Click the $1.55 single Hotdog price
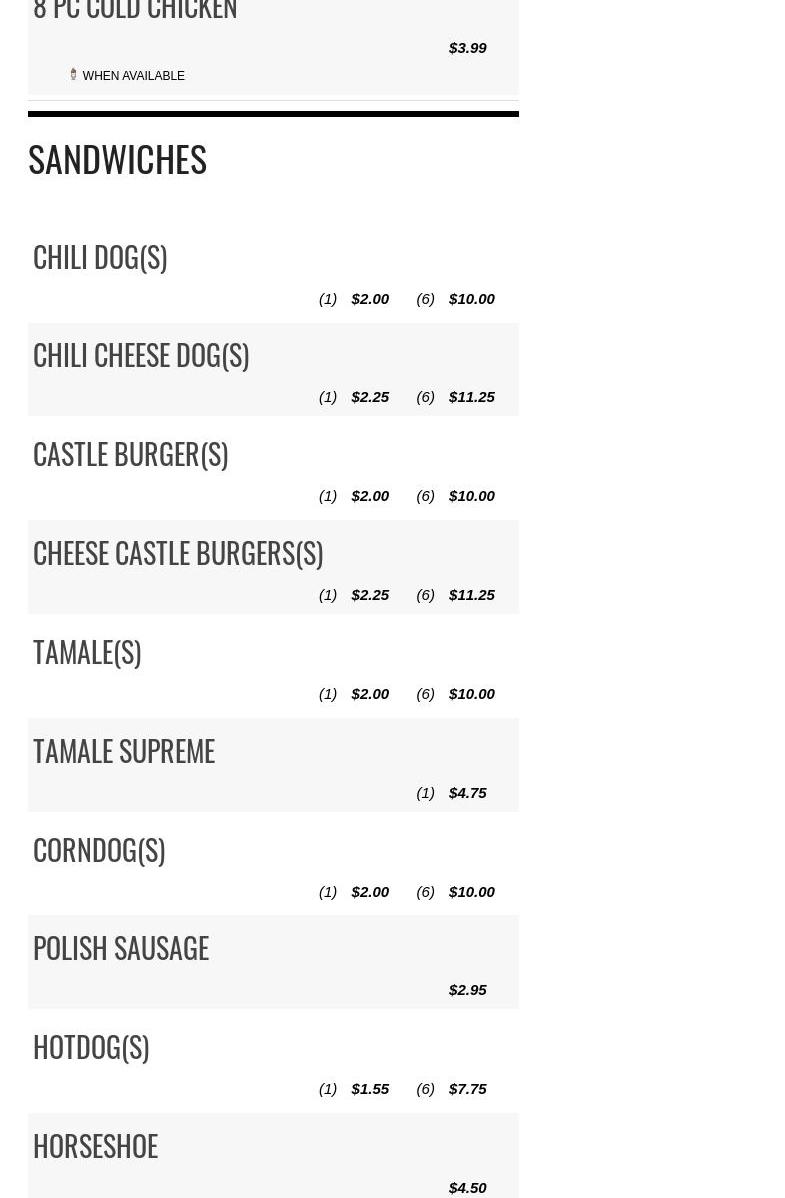This screenshot has height=1198, width=785. click(370, 1089)
